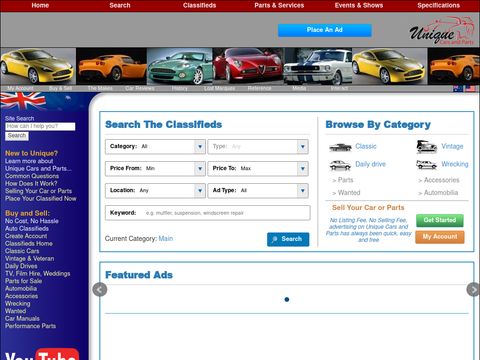Click the Main current category link
Screen dimensions: 480x360
166,239
